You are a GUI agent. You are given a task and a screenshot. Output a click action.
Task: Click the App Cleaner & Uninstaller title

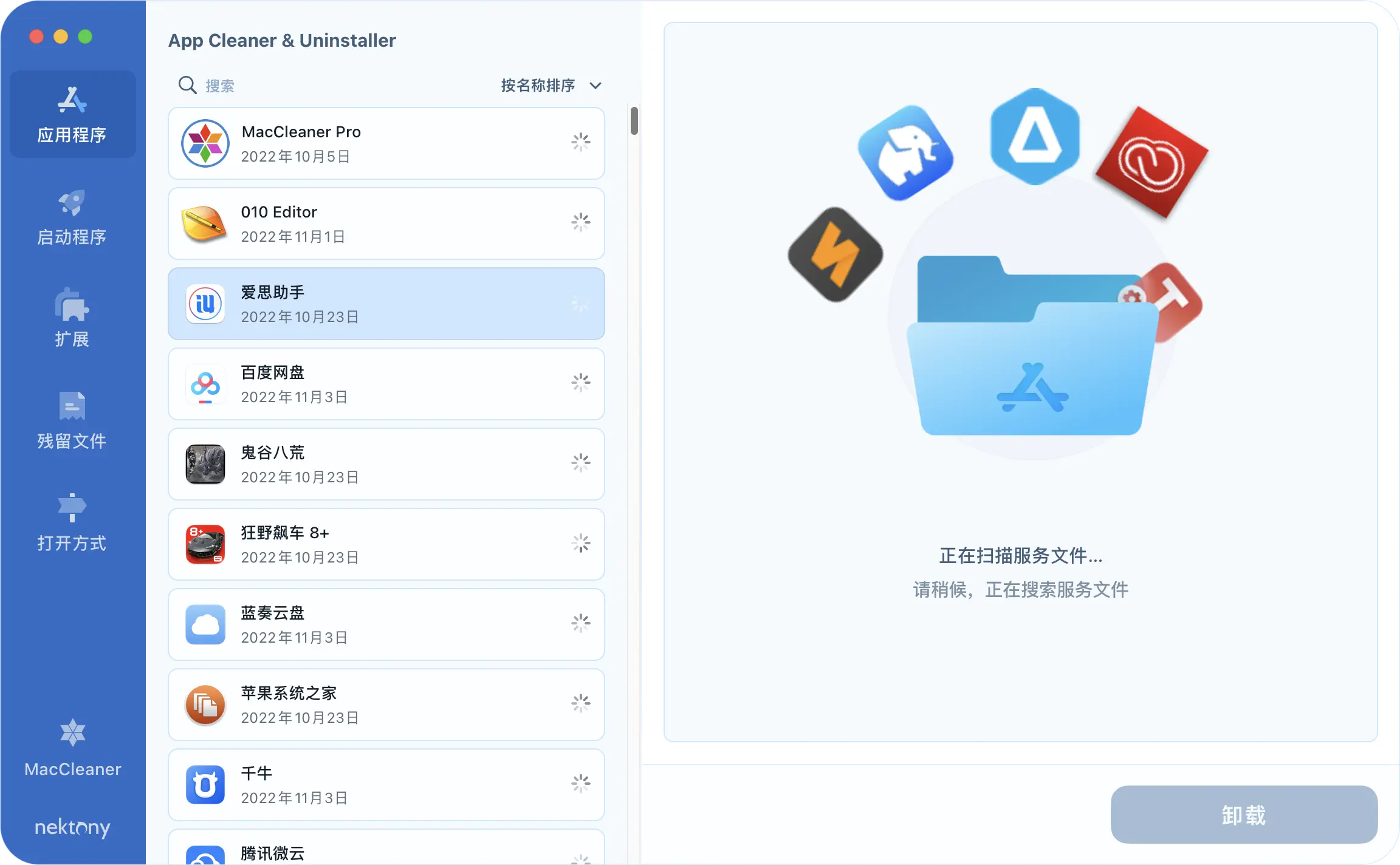click(282, 41)
